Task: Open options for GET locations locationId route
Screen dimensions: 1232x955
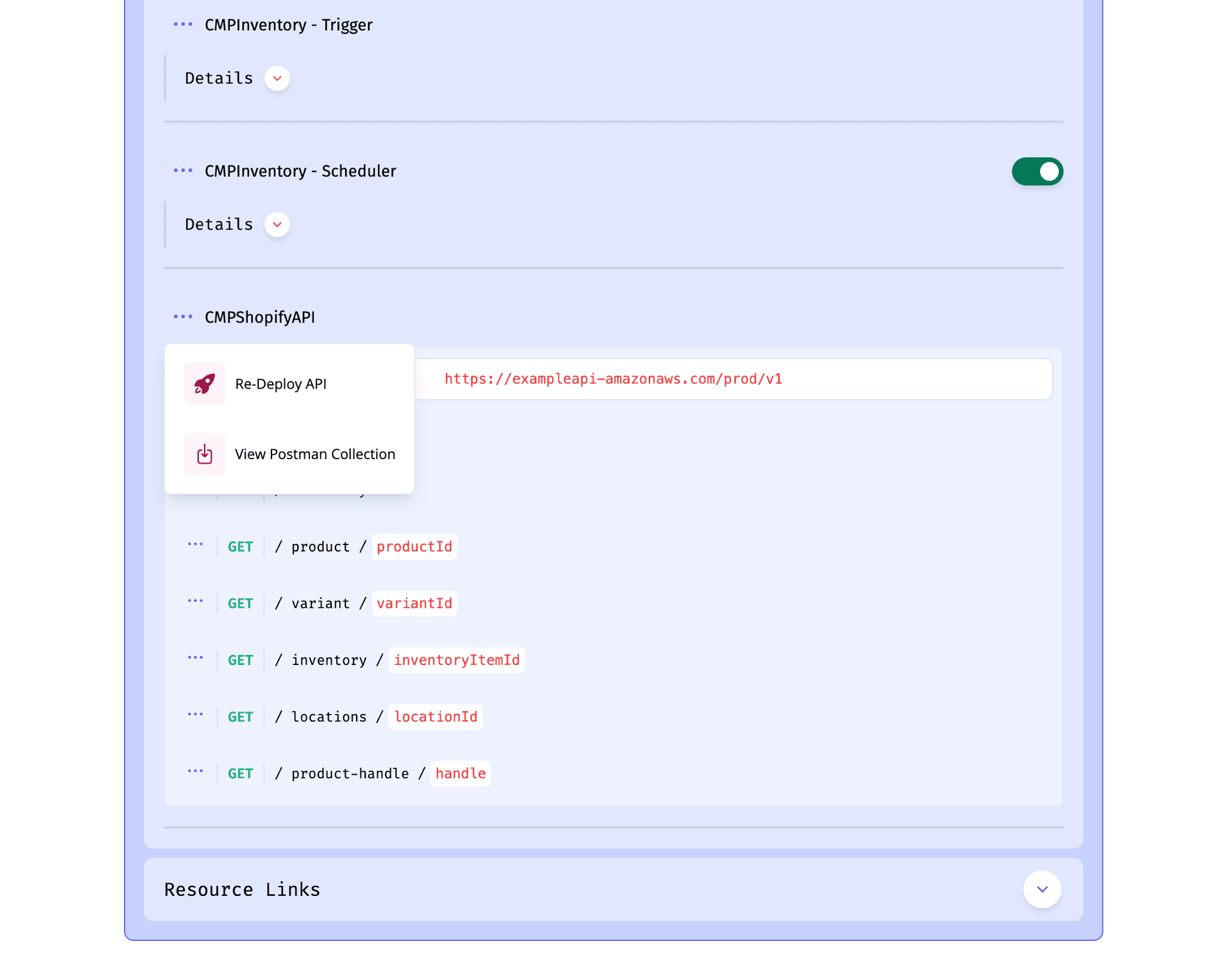Action: 196,714
